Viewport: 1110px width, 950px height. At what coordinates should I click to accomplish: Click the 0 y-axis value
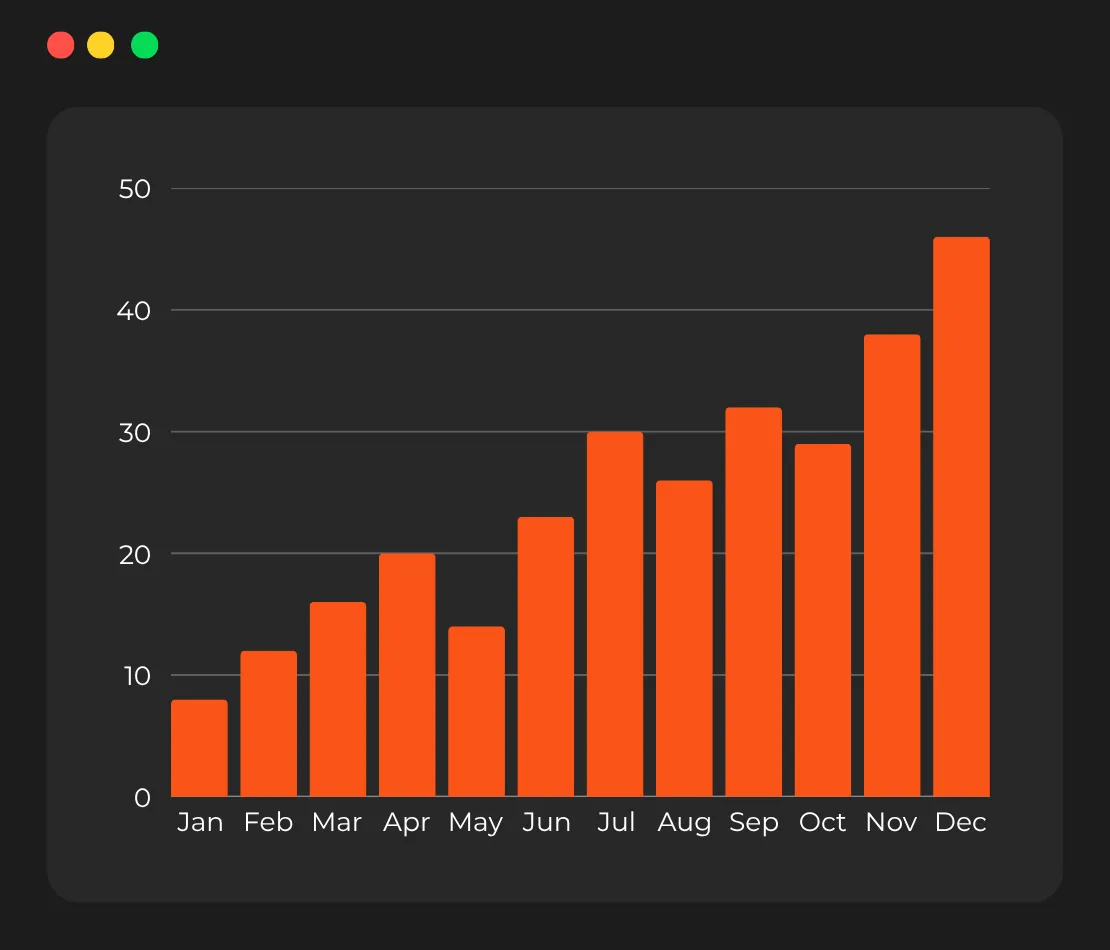[142, 798]
